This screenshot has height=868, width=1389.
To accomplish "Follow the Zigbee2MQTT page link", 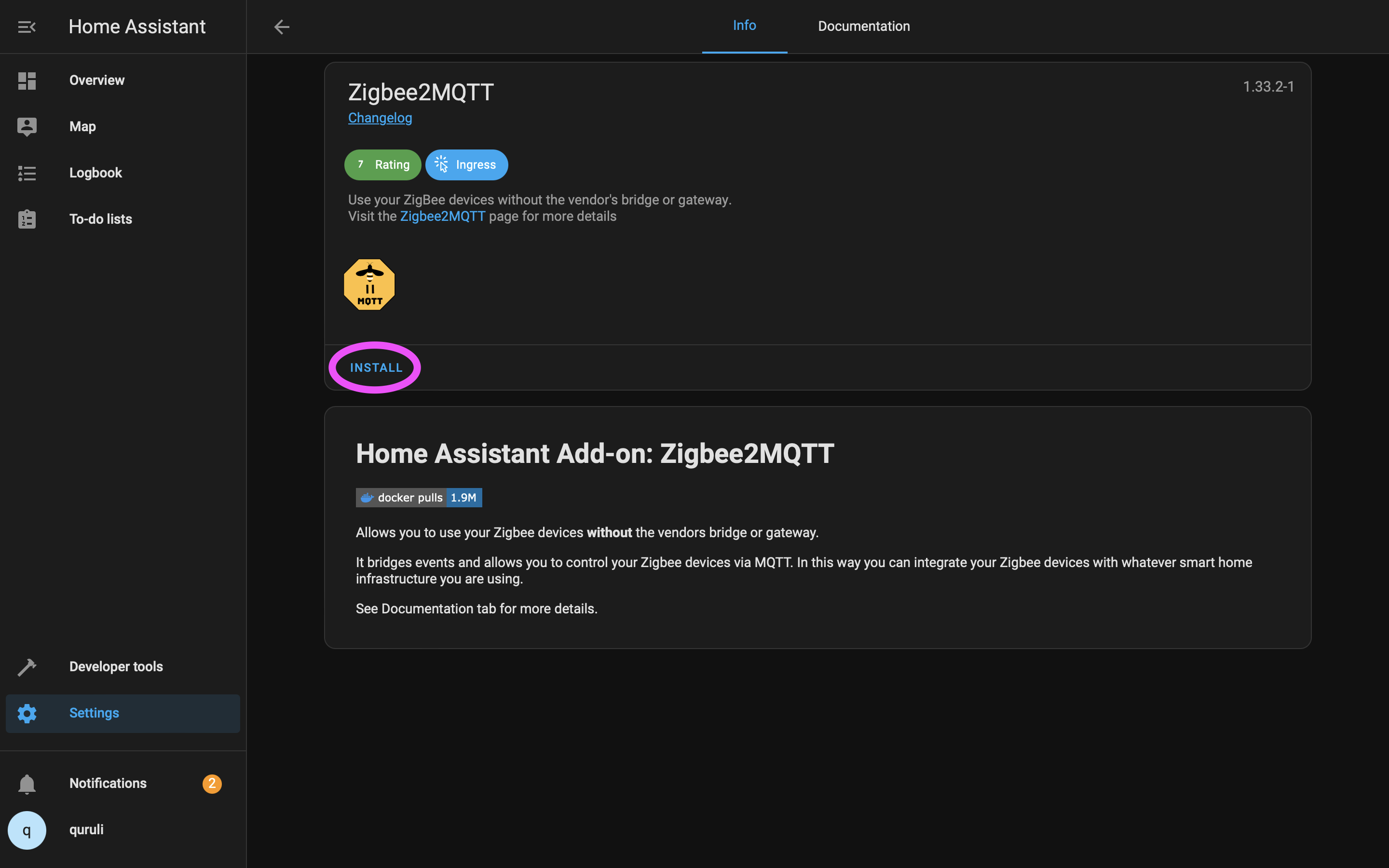I will 442,217.
